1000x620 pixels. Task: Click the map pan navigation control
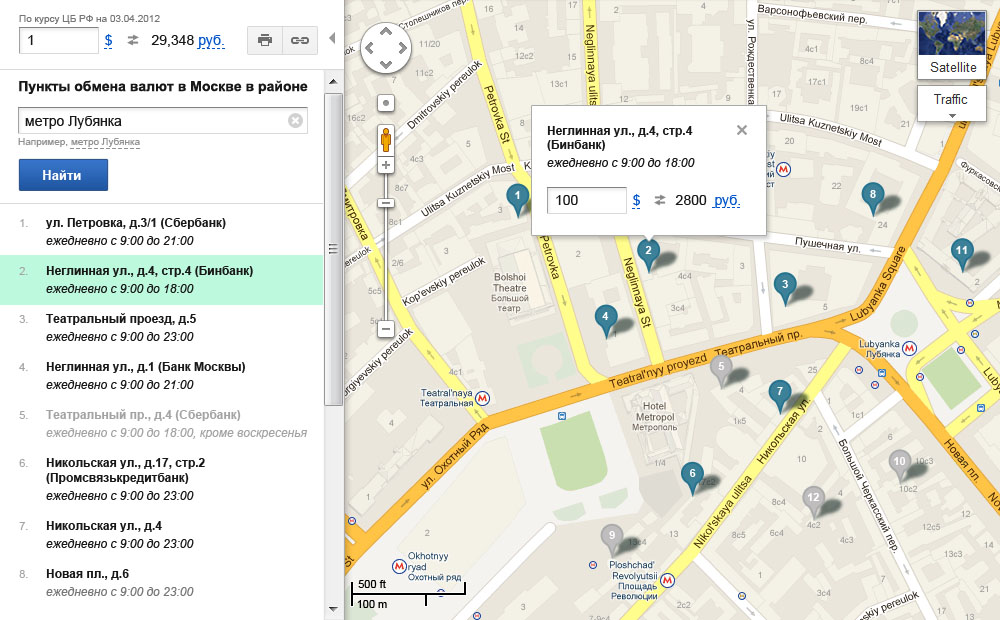(x=386, y=48)
